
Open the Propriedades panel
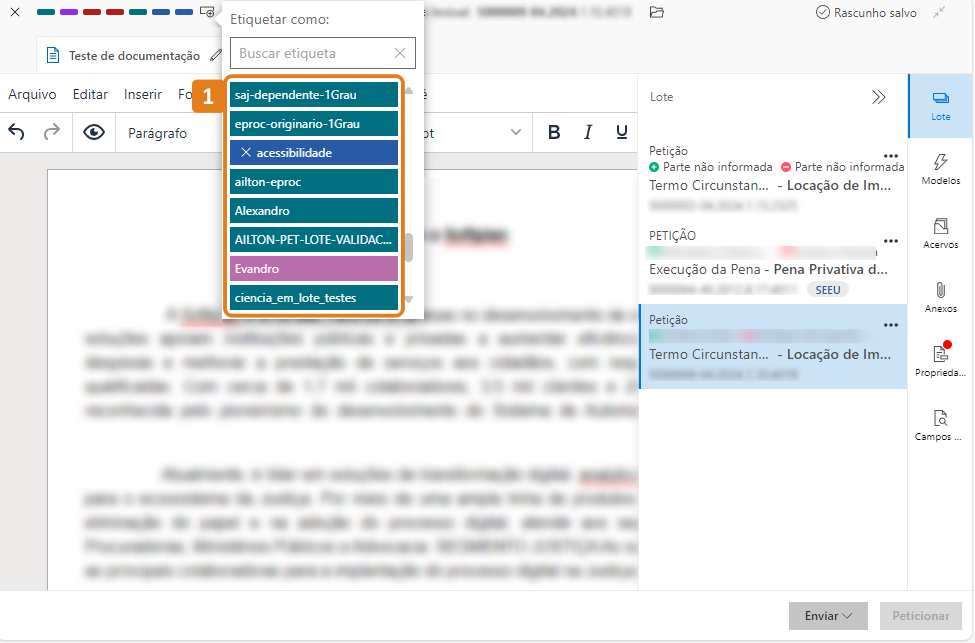pyautogui.click(x=940, y=361)
